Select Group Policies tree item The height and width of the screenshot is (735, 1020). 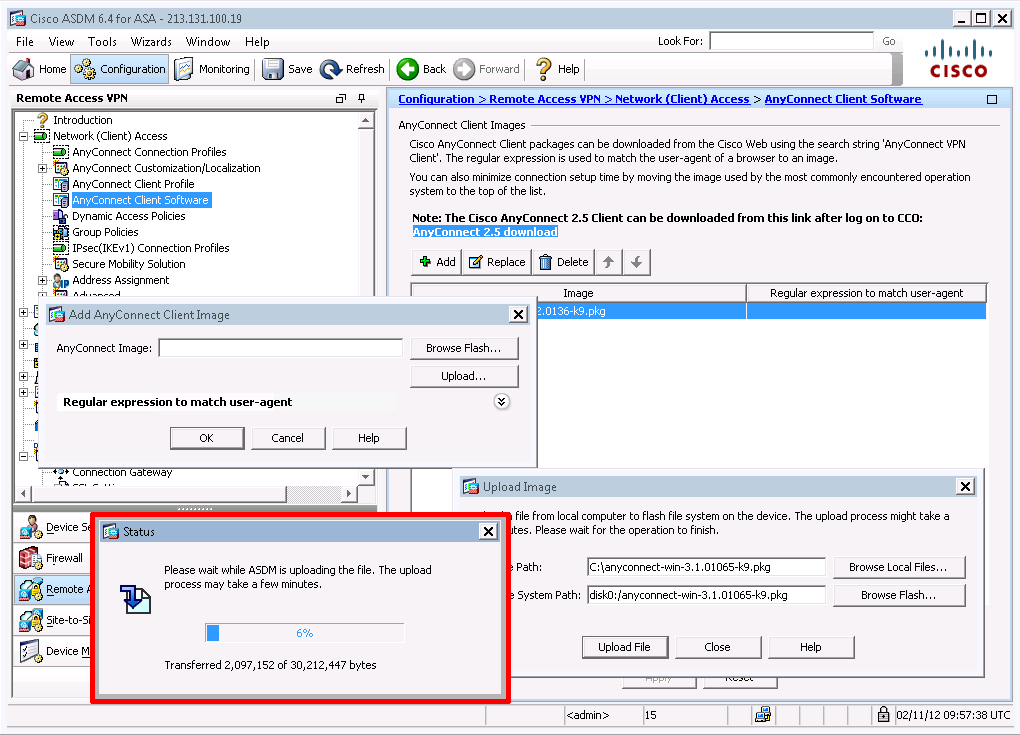(105, 232)
